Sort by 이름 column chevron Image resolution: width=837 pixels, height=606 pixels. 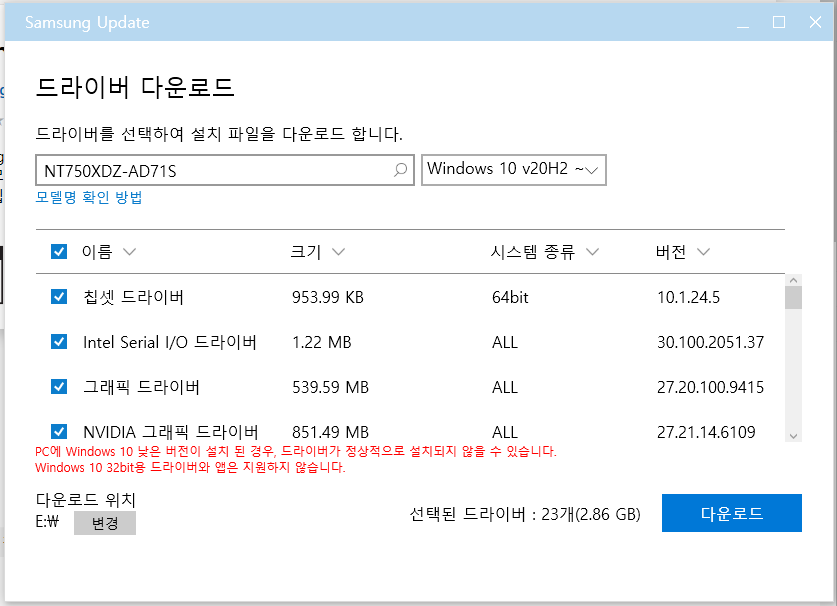click(x=130, y=251)
